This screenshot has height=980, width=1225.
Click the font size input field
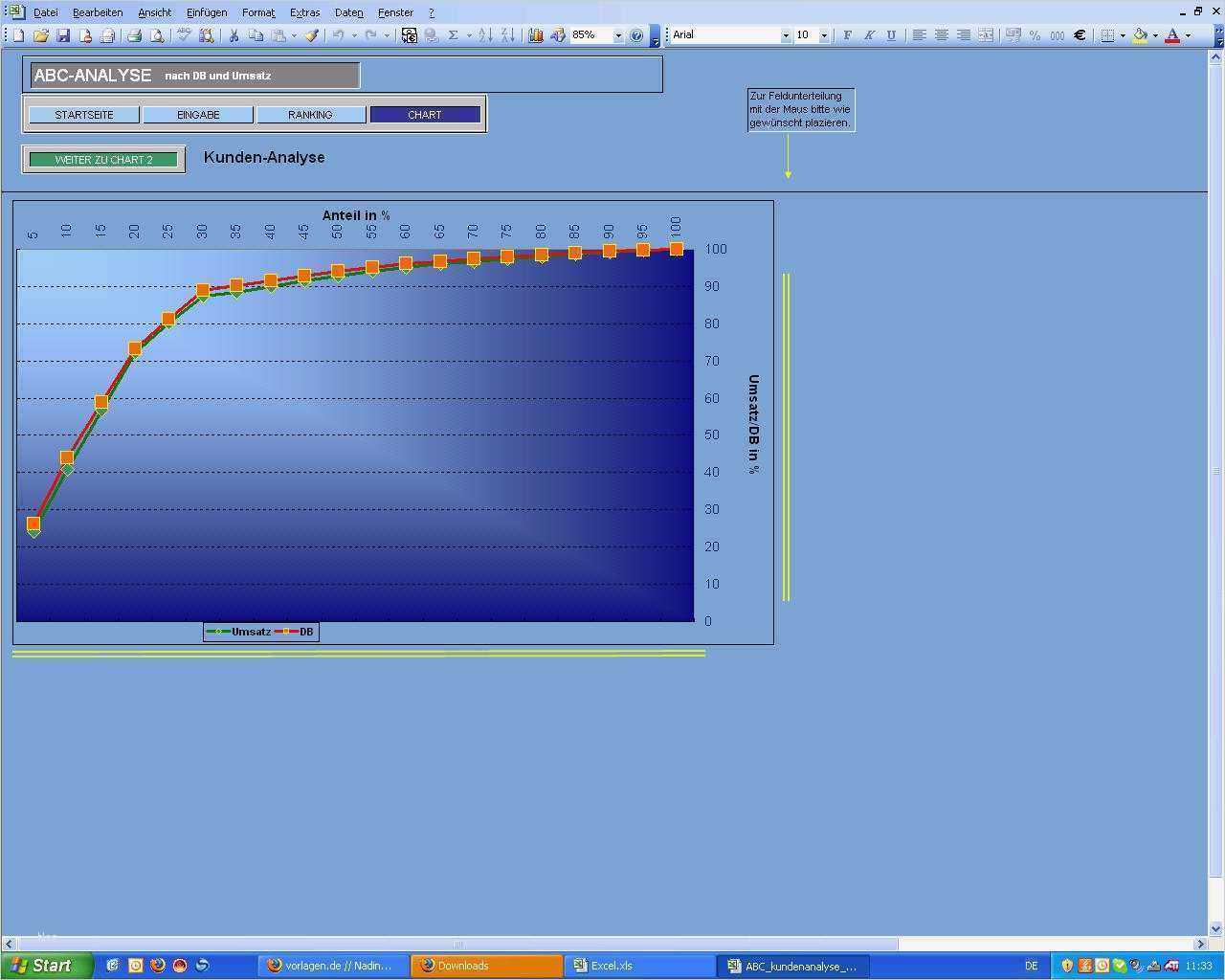tap(805, 35)
